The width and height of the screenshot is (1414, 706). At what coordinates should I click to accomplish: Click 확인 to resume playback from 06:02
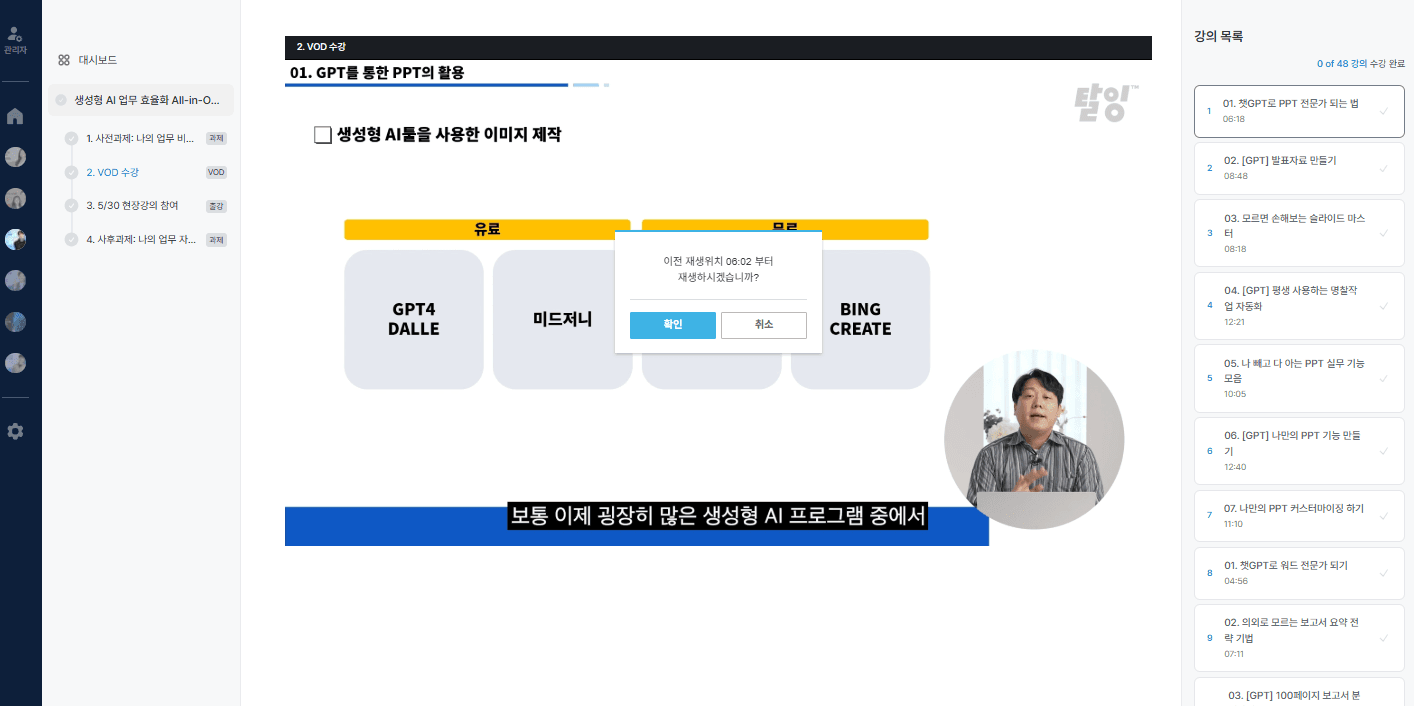click(672, 325)
